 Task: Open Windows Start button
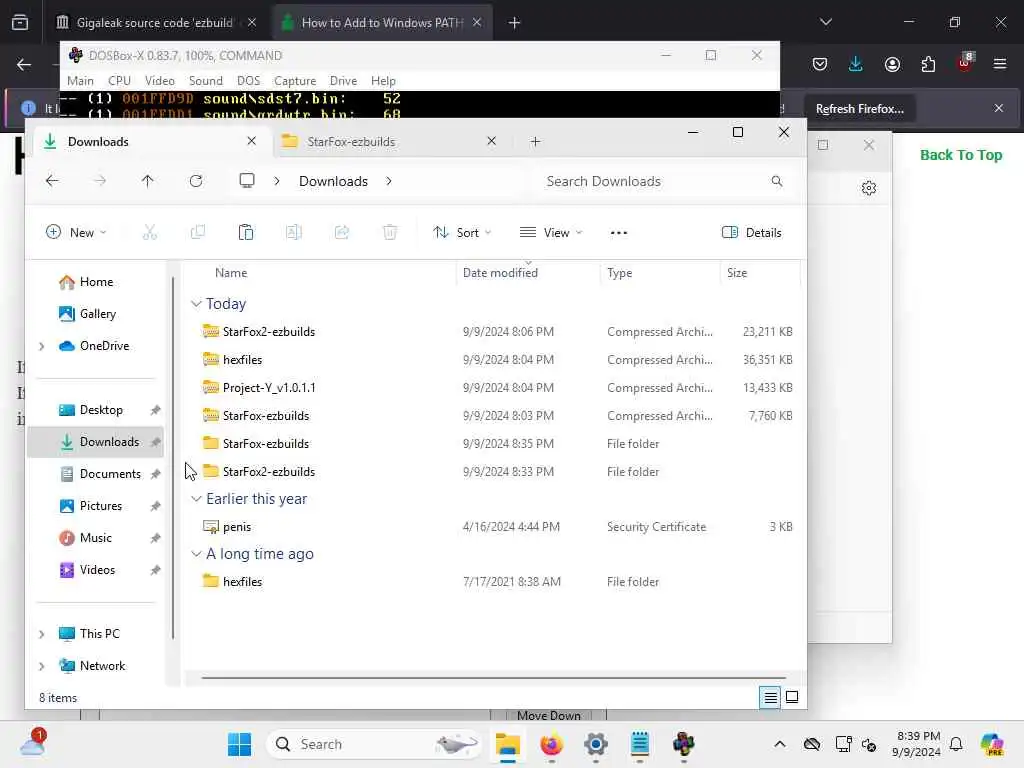pos(239,744)
